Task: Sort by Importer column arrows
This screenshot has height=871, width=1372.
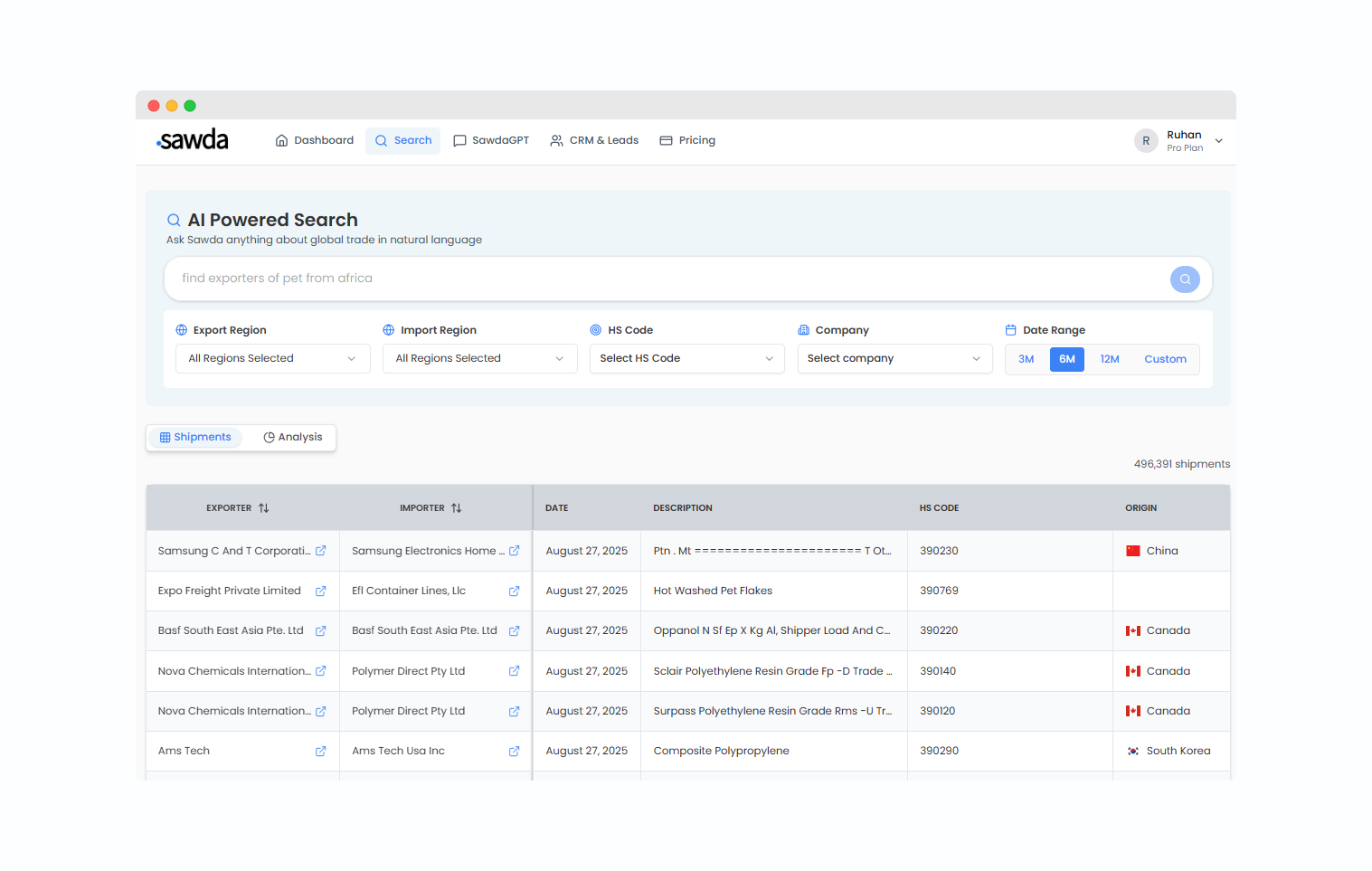Action: [x=457, y=508]
